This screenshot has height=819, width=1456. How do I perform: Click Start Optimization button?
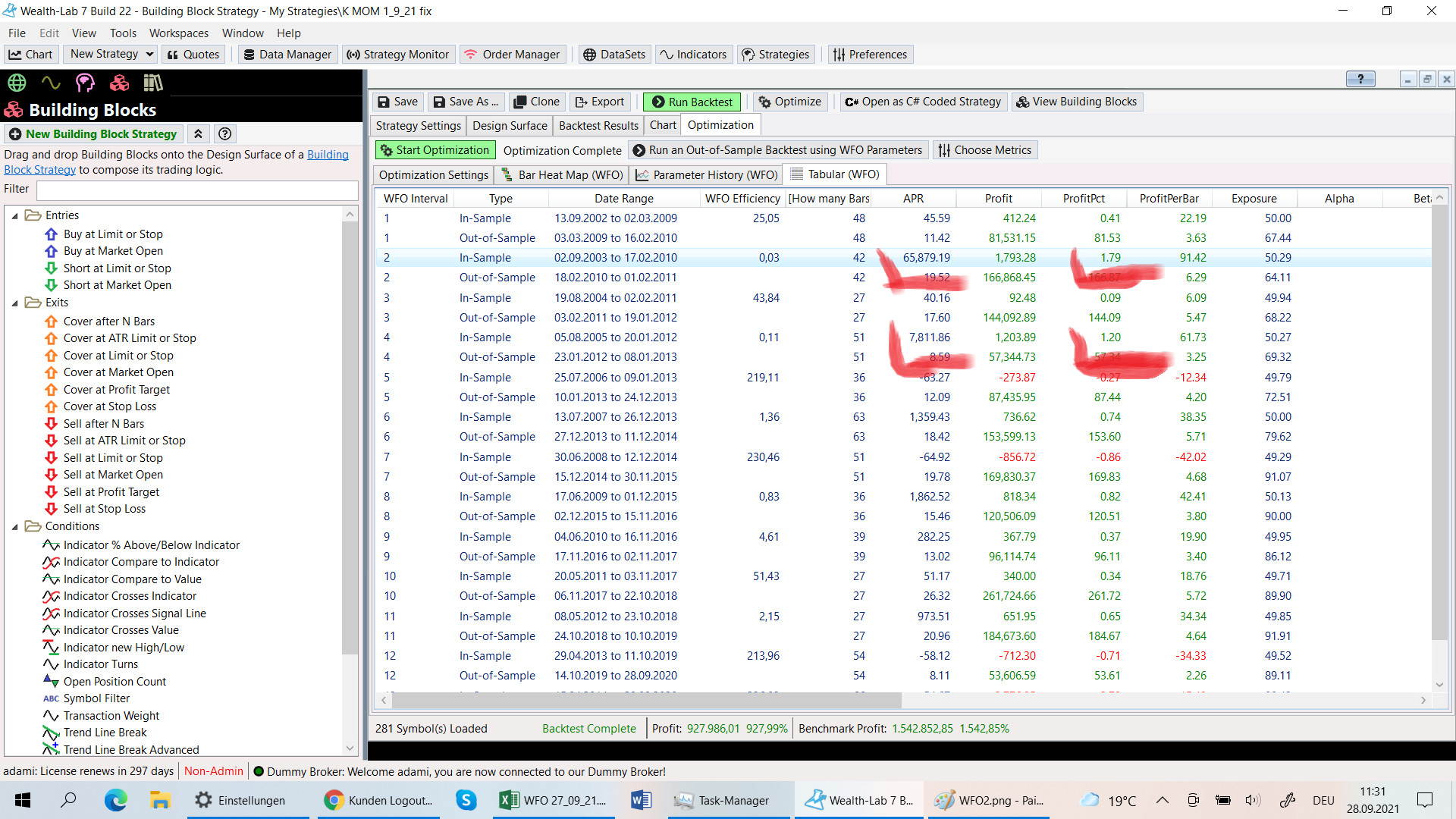tap(435, 150)
